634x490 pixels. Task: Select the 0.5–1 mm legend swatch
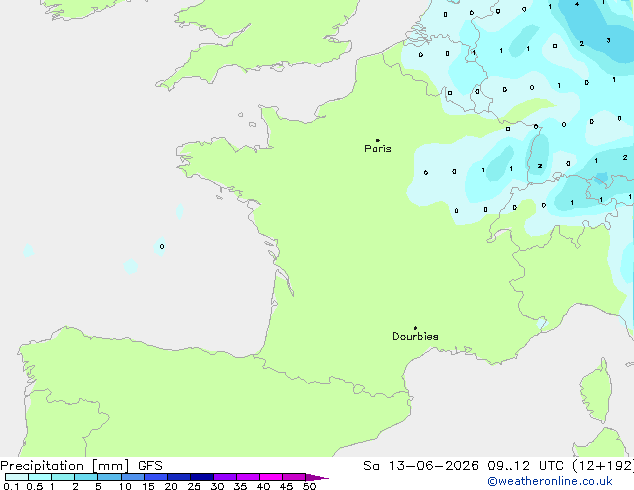(40, 477)
